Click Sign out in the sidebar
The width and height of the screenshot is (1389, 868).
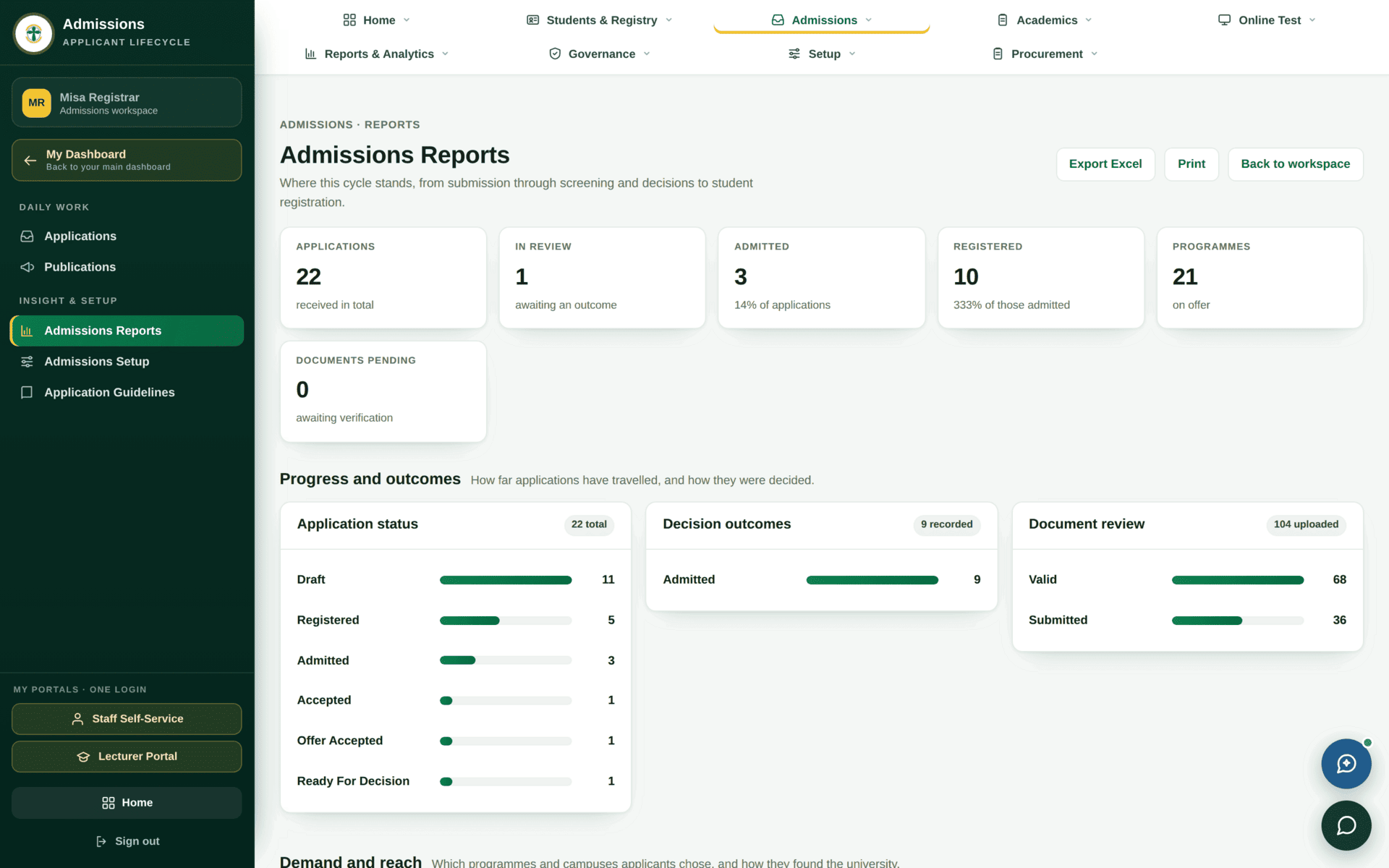[127, 841]
